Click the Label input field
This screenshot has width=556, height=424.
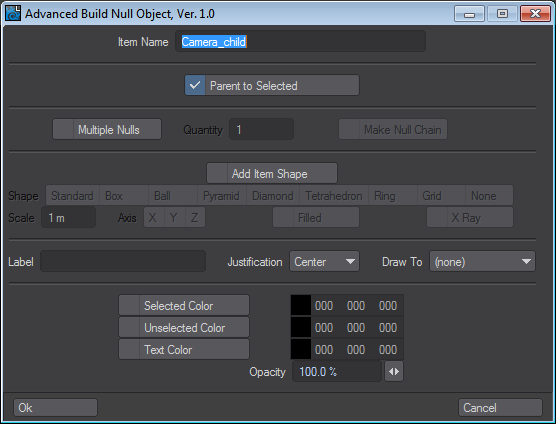[x=123, y=262]
